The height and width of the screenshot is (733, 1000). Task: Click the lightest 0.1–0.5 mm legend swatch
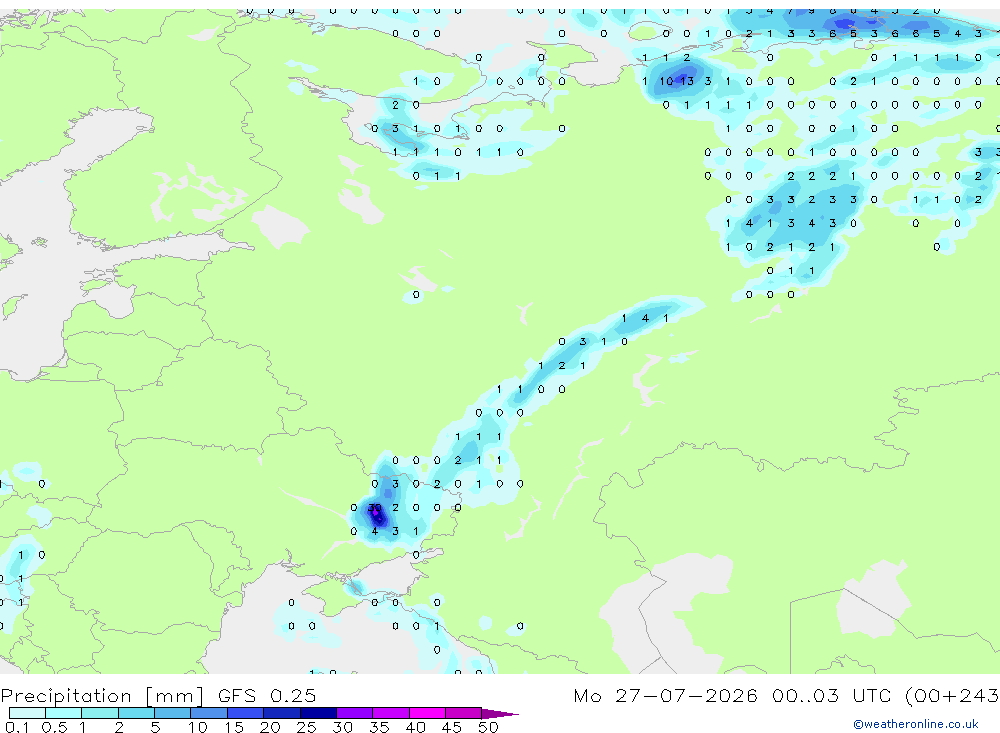coord(27,713)
